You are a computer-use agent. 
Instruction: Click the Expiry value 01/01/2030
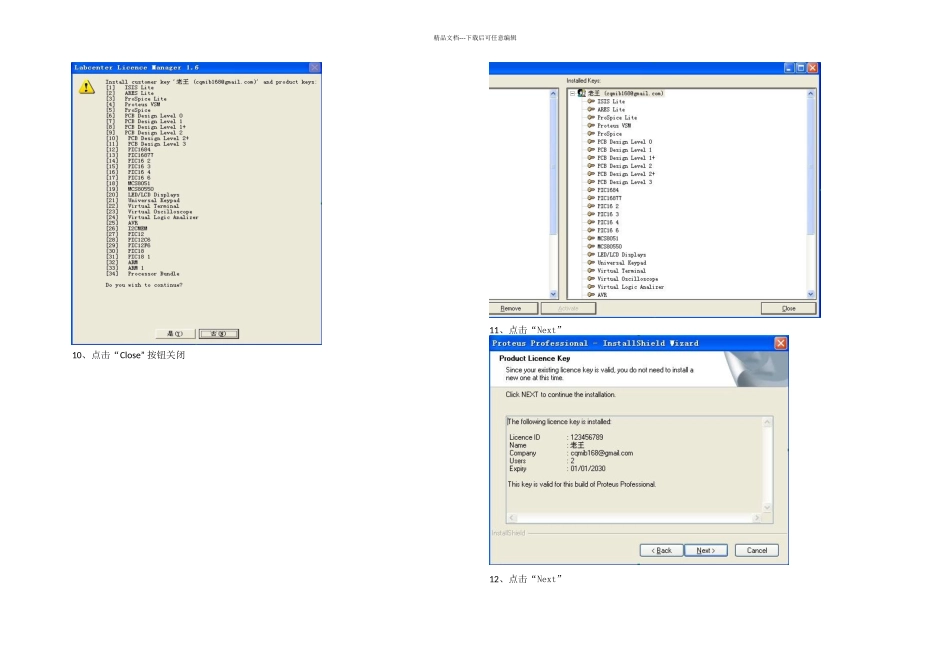[588, 468]
